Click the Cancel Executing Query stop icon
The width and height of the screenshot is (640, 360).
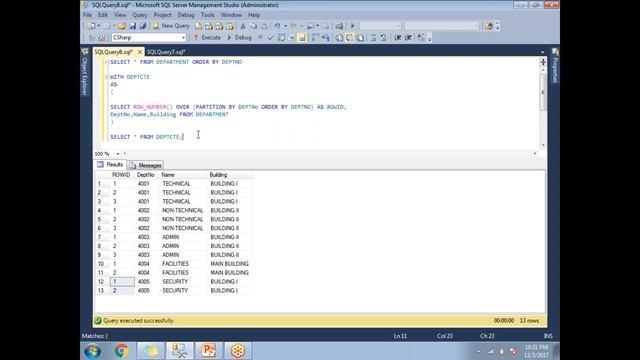coord(260,38)
